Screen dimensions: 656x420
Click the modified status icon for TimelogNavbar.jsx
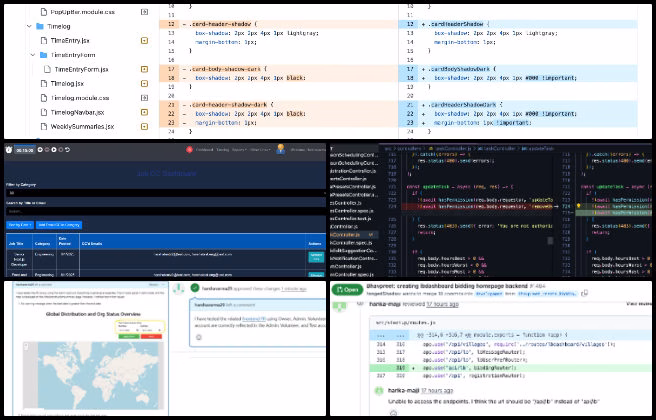(x=144, y=112)
